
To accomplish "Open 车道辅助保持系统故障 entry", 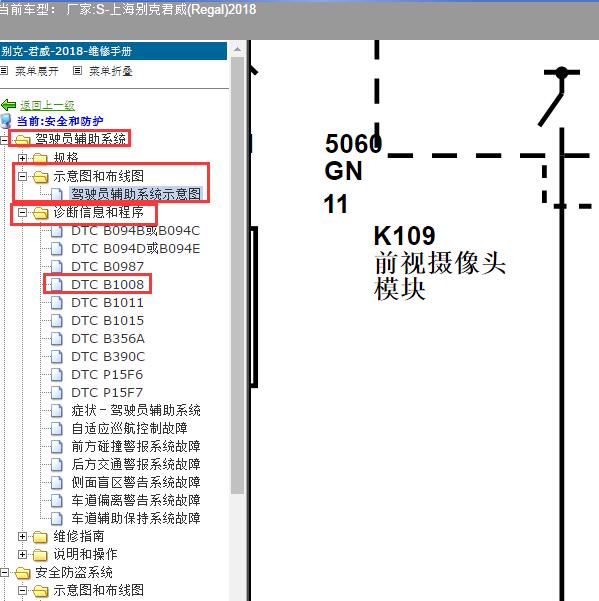I will point(136,519).
